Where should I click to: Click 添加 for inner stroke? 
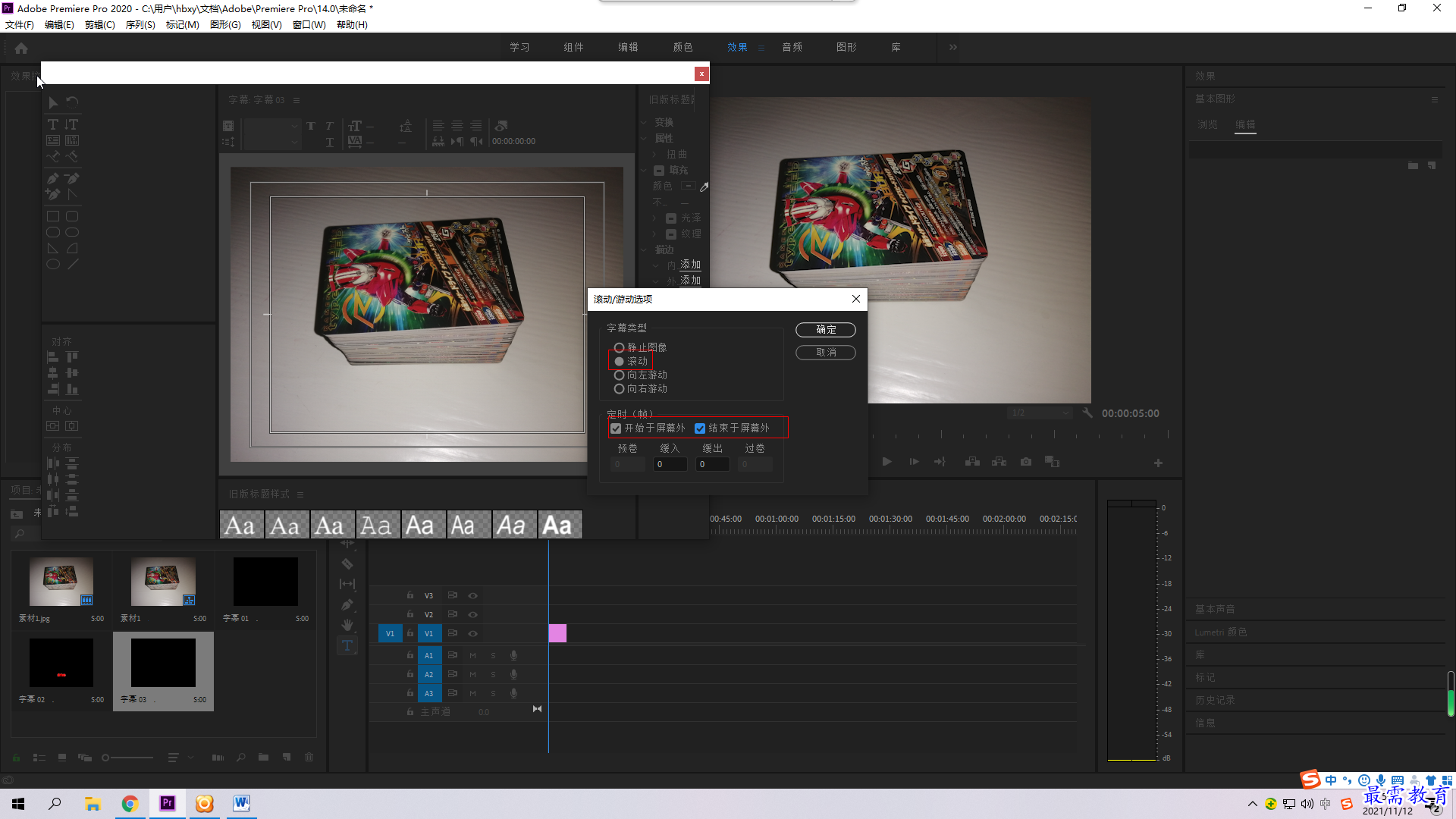[x=690, y=265]
